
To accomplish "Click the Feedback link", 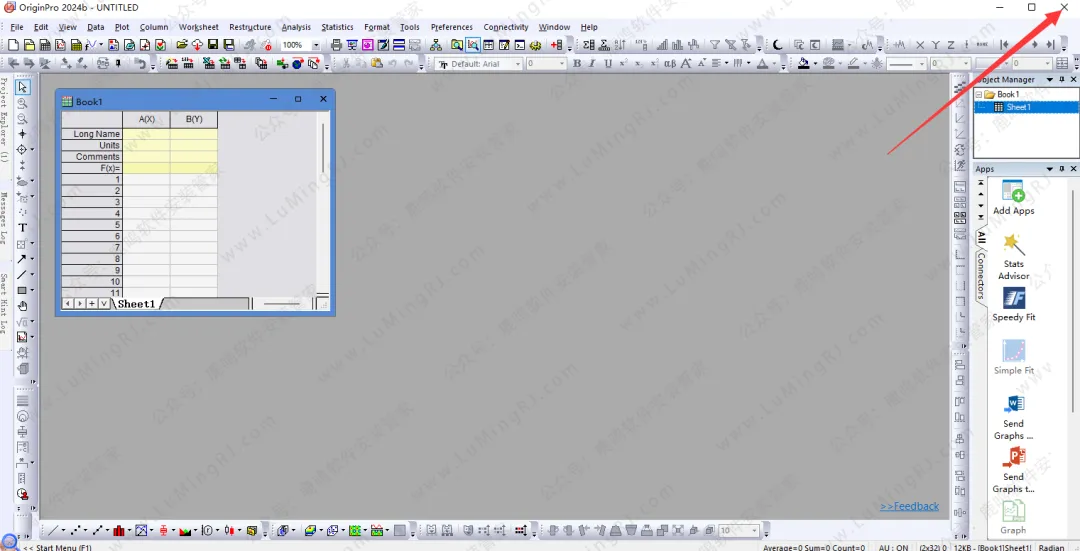I will click(909, 506).
